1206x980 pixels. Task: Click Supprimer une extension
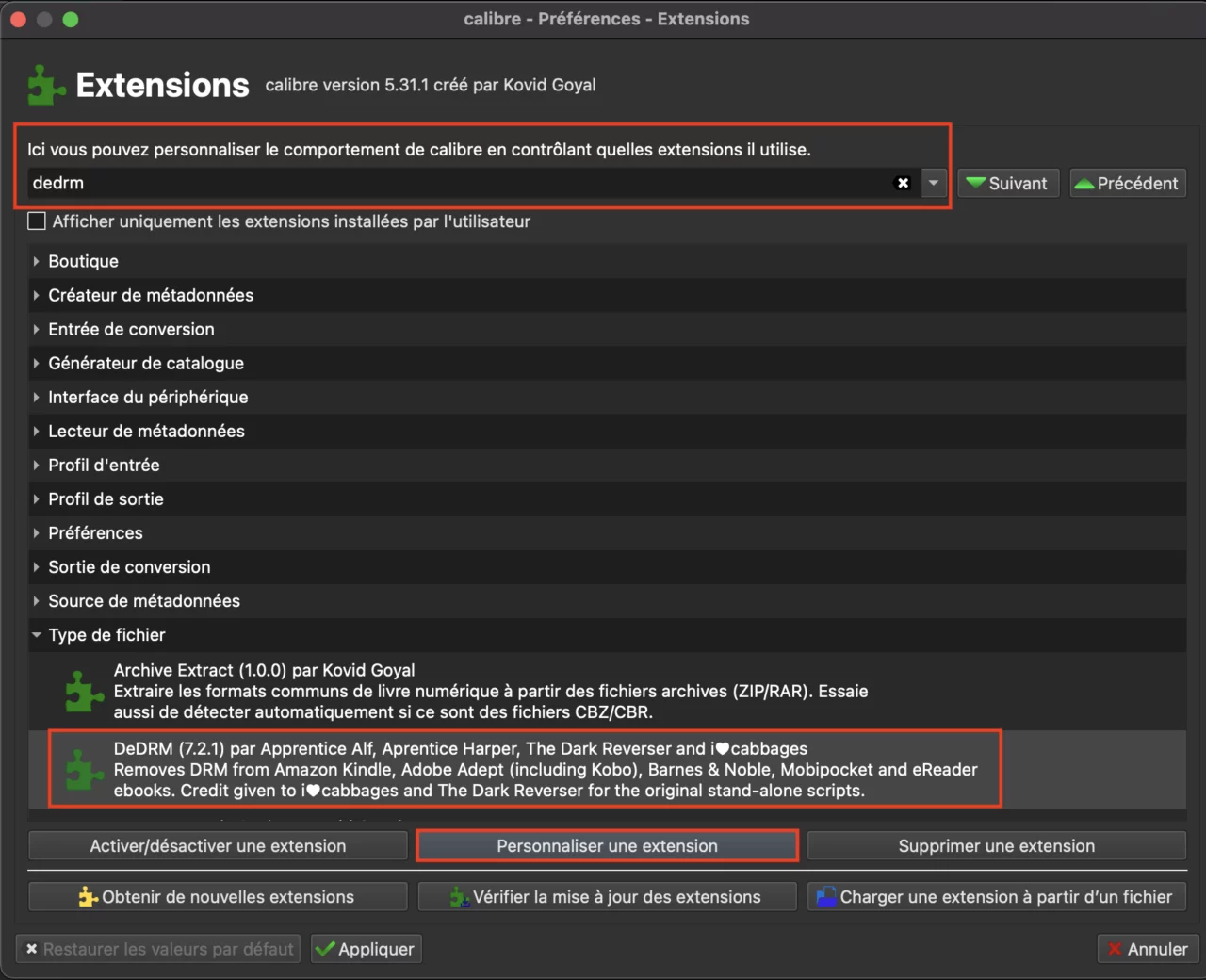[x=997, y=846]
